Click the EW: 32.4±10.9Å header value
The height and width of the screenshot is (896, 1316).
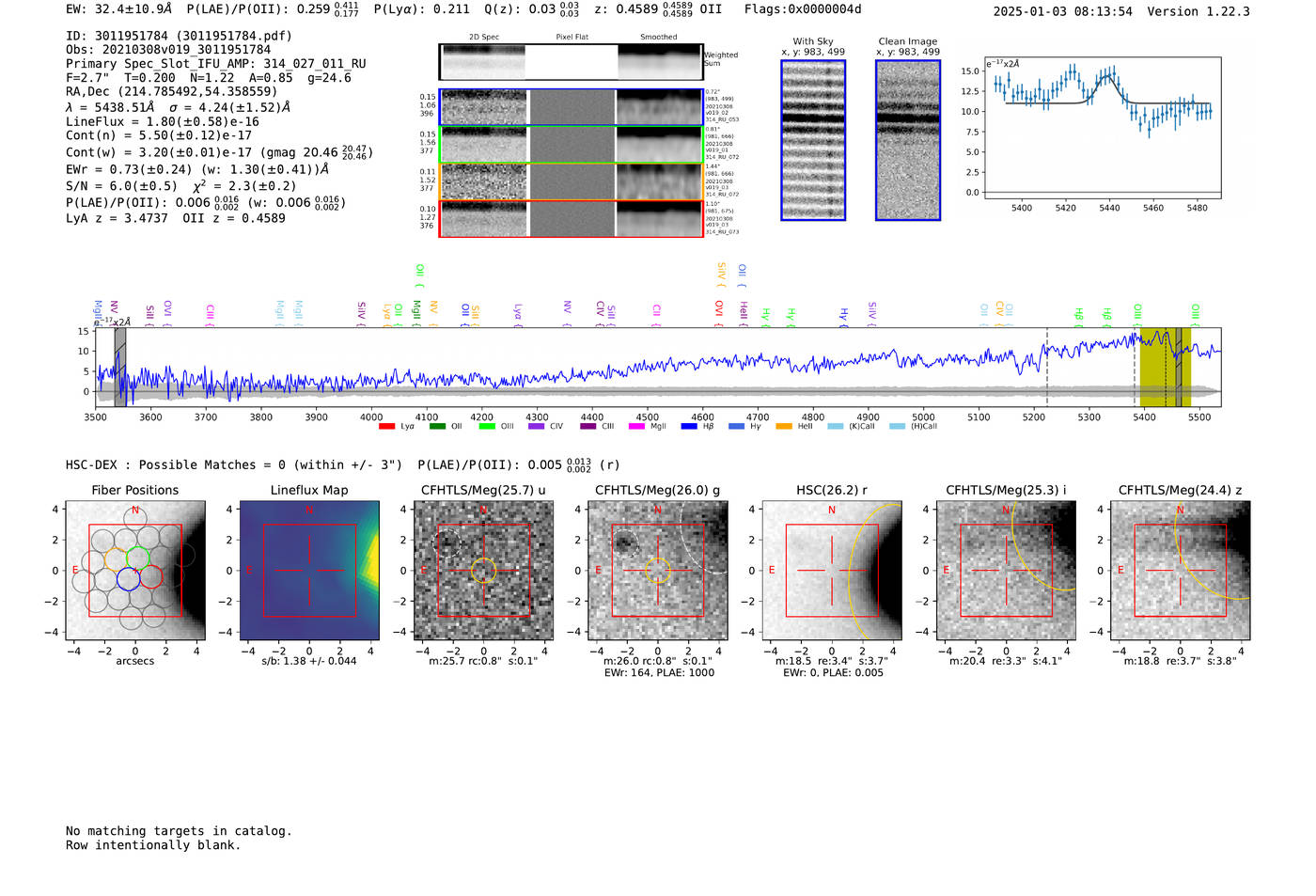coord(119,8)
